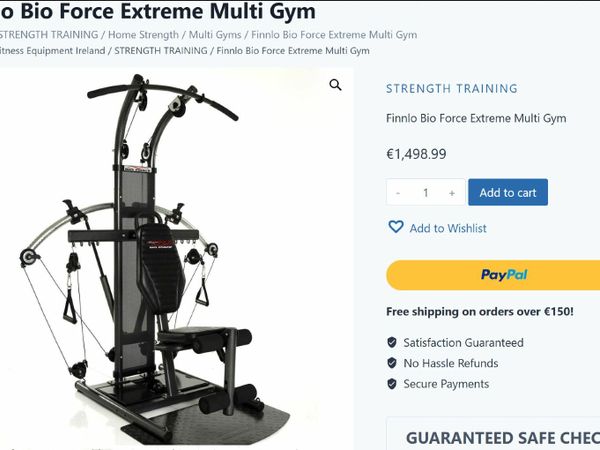Click the Guaranteed Safe Checkout box
The height and width of the screenshot is (450, 600).
click(x=493, y=434)
